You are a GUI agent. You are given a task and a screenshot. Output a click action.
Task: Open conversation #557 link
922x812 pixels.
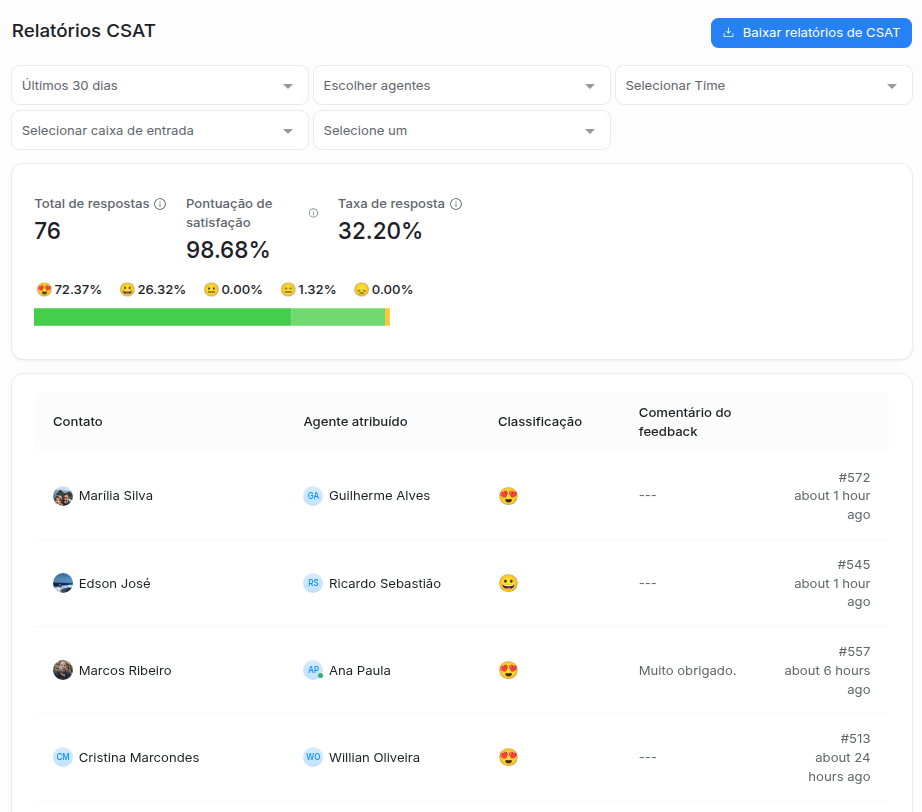click(854, 652)
